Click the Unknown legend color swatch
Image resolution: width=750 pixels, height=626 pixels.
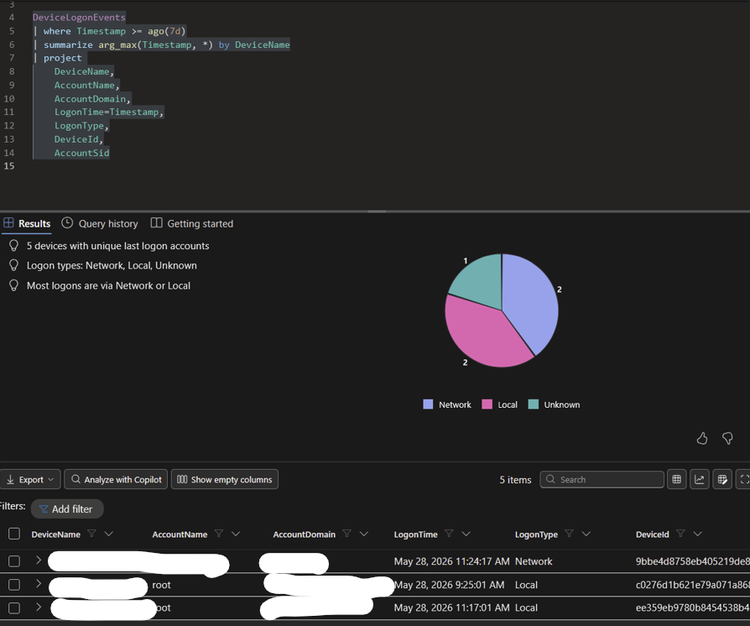tap(533, 404)
